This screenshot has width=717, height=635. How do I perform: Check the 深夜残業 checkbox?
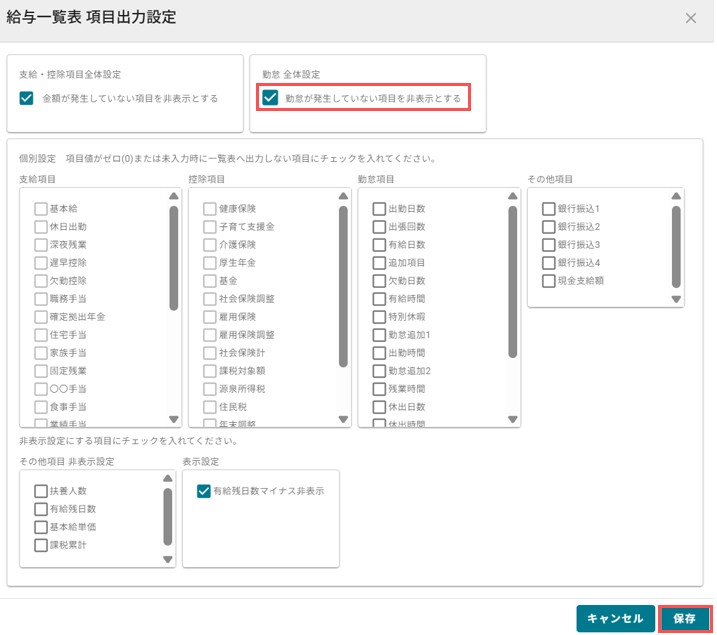41,245
